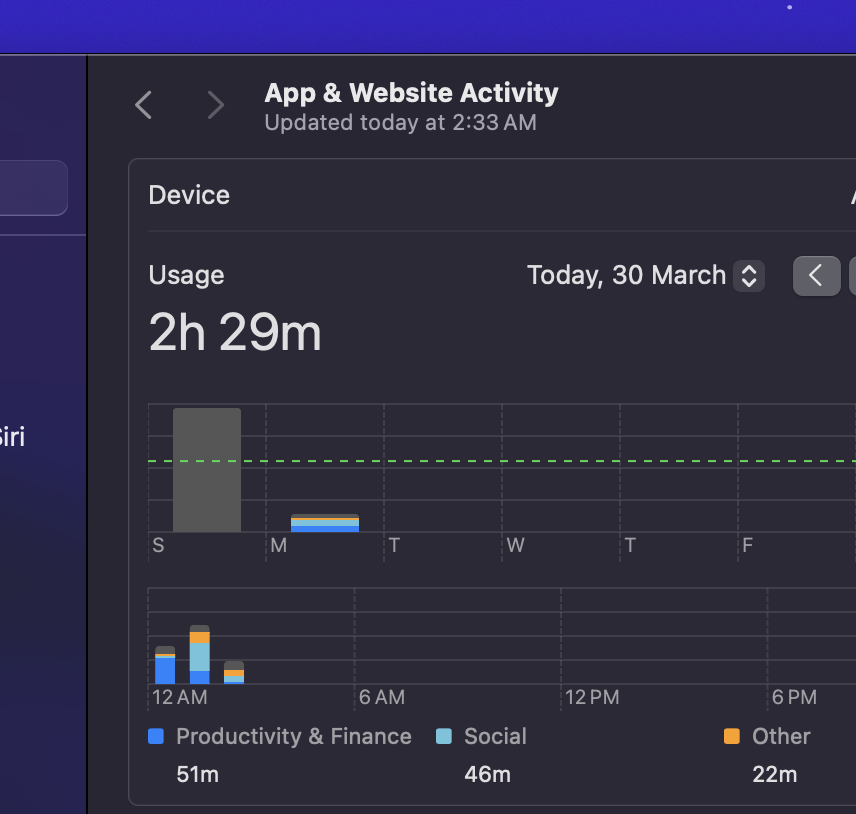
Task: Select Monday's usage bar
Action: (325, 522)
